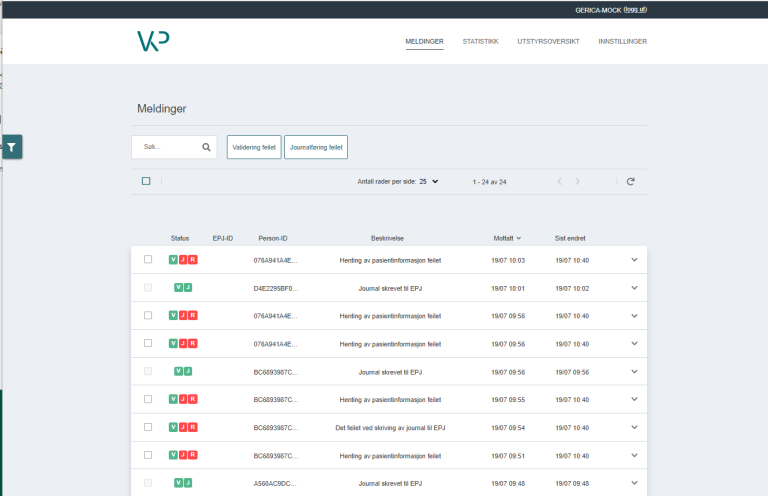Open the Innstillinger tab
Viewport: 768px width, 496px height.
[622, 41]
